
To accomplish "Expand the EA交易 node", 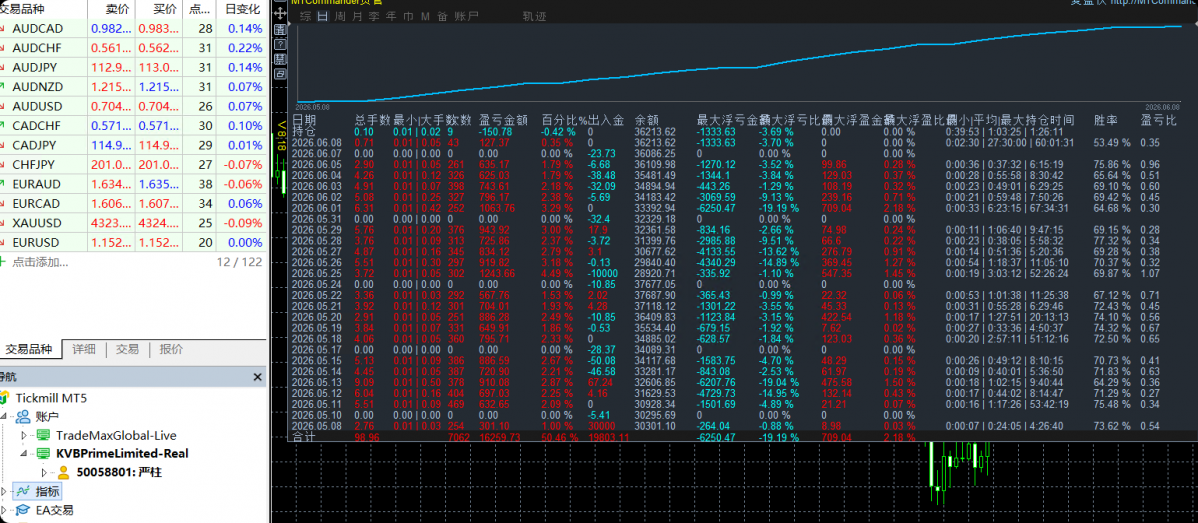I will [5, 509].
